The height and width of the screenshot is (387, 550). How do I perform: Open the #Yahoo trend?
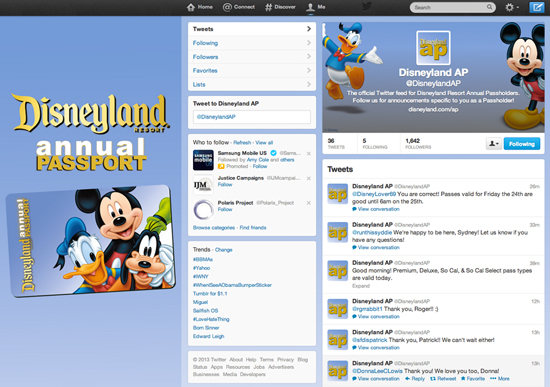[201, 268]
